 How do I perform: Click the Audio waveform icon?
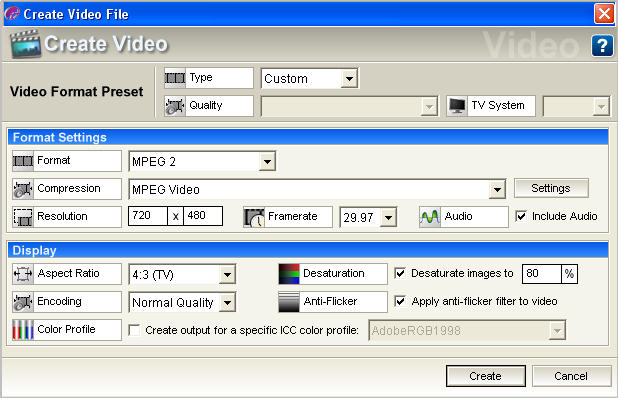click(430, 217)
